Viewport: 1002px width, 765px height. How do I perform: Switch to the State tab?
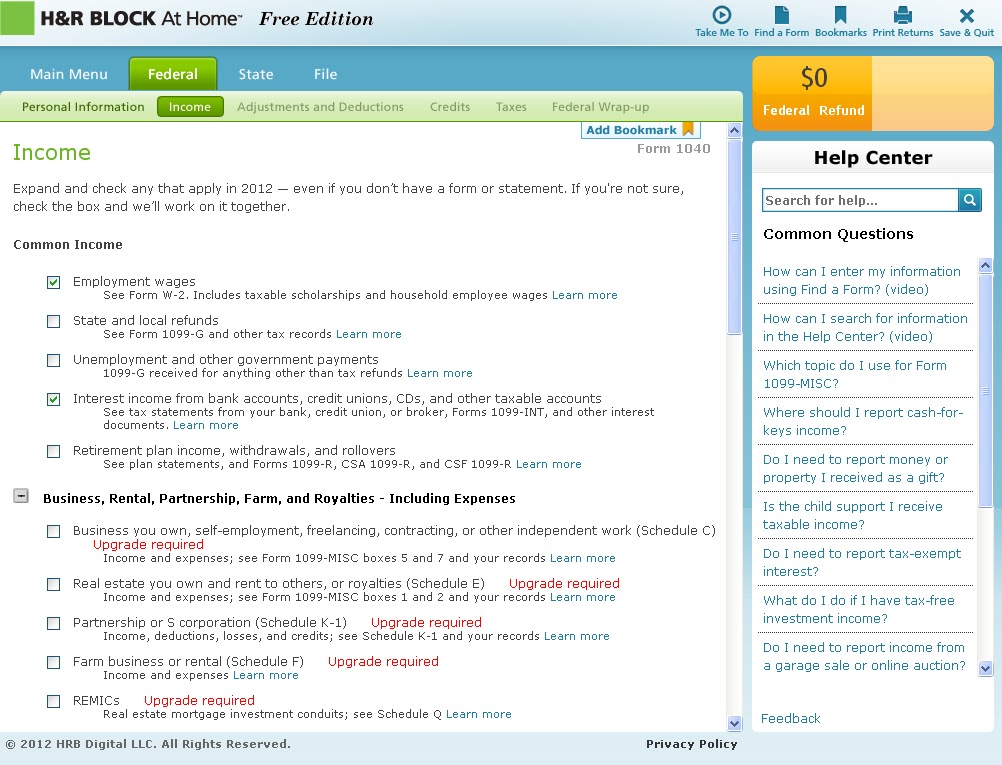click(255, 73)
